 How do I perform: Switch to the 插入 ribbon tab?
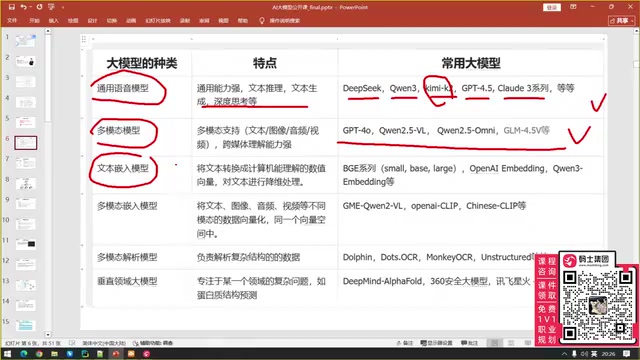pyautogui.click(x=53, y=20)
